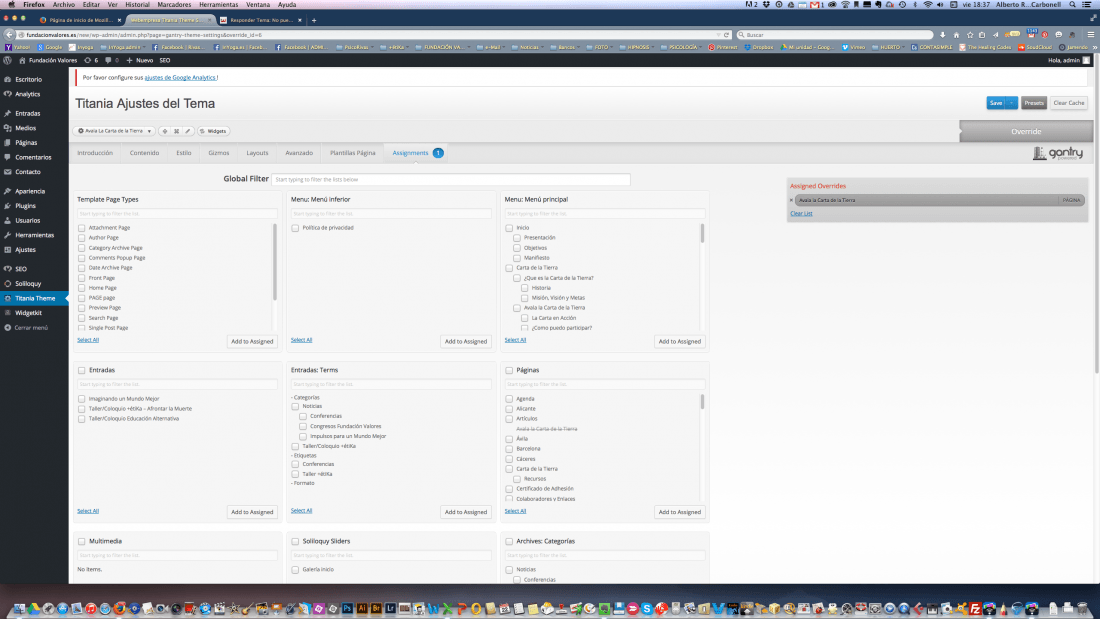This screenshot has height=619, width=1100.
Task: Focus the Global Filter input field
Action: [x=450, y=180]
